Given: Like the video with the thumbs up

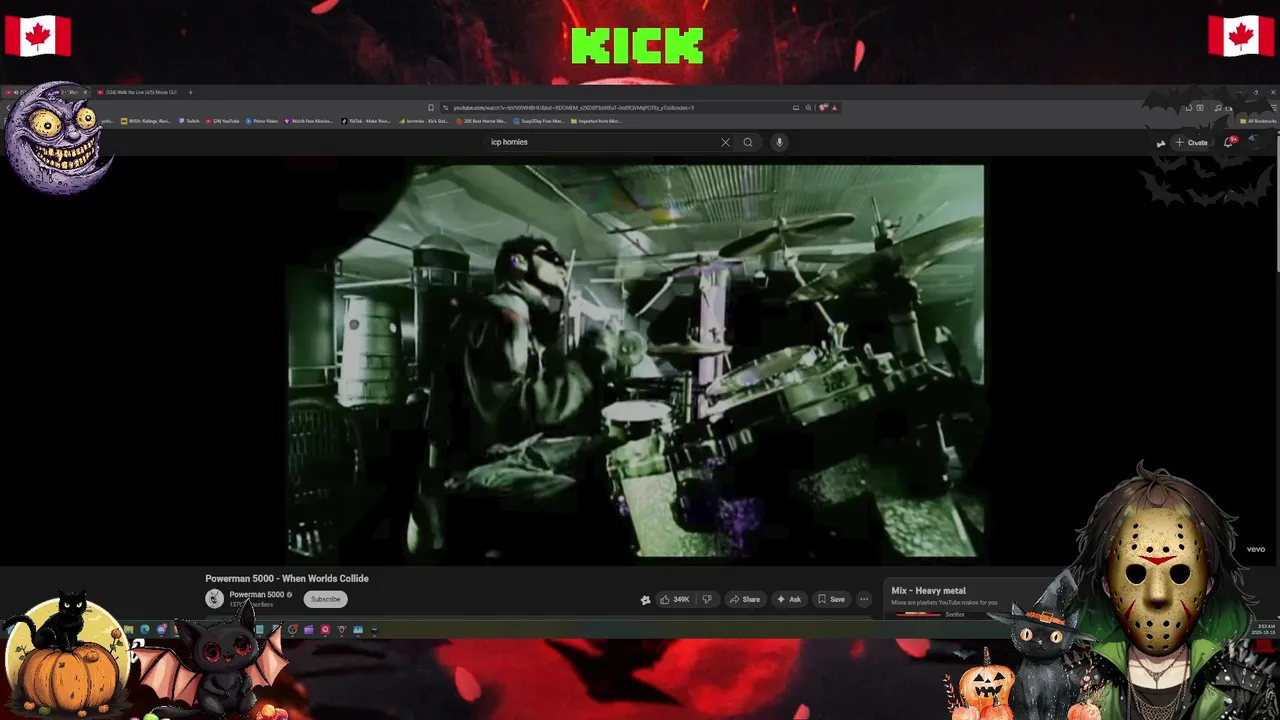Looking at the screenshot, I should pyautogui.click(x=675, y=599).
